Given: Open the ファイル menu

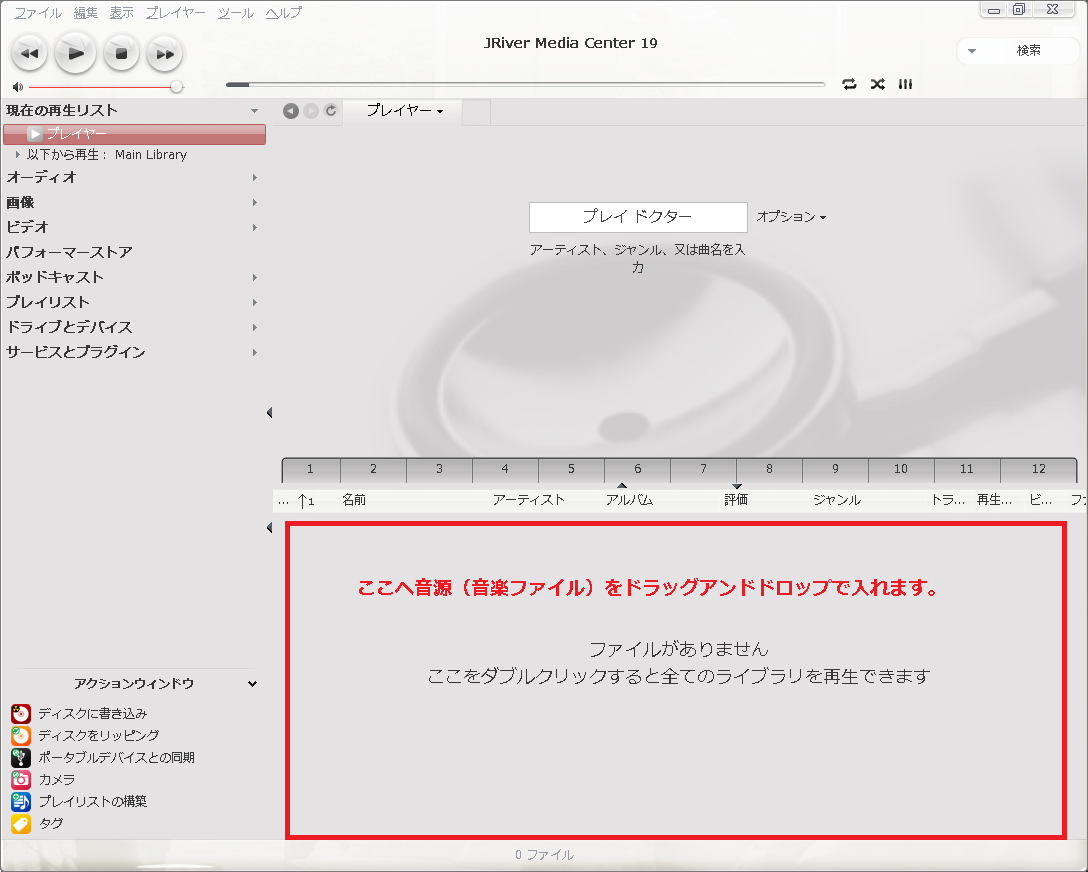Looking at the screenshot, I should coord(37,13).
